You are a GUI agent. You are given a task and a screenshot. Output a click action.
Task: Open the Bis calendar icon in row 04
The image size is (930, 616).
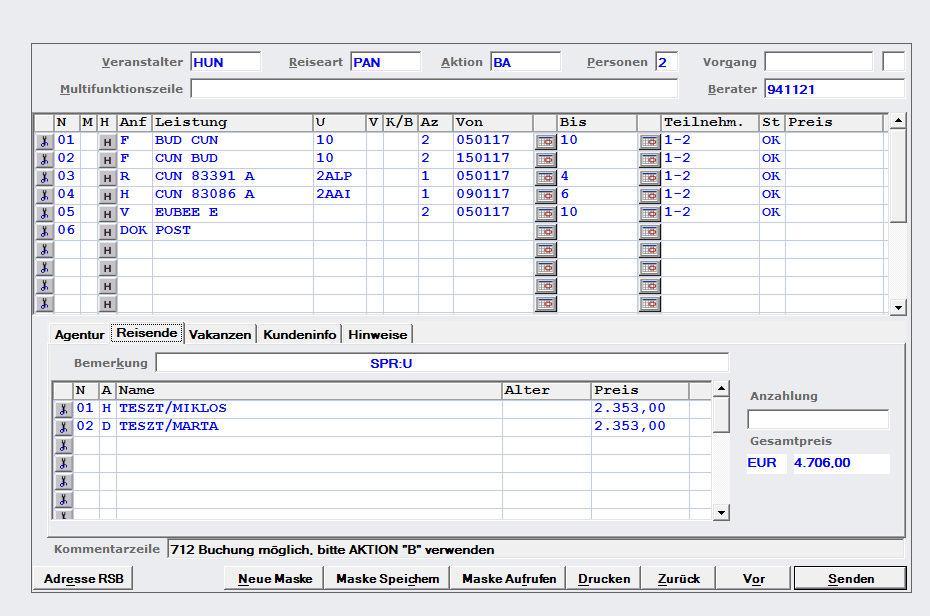[649, 196]
